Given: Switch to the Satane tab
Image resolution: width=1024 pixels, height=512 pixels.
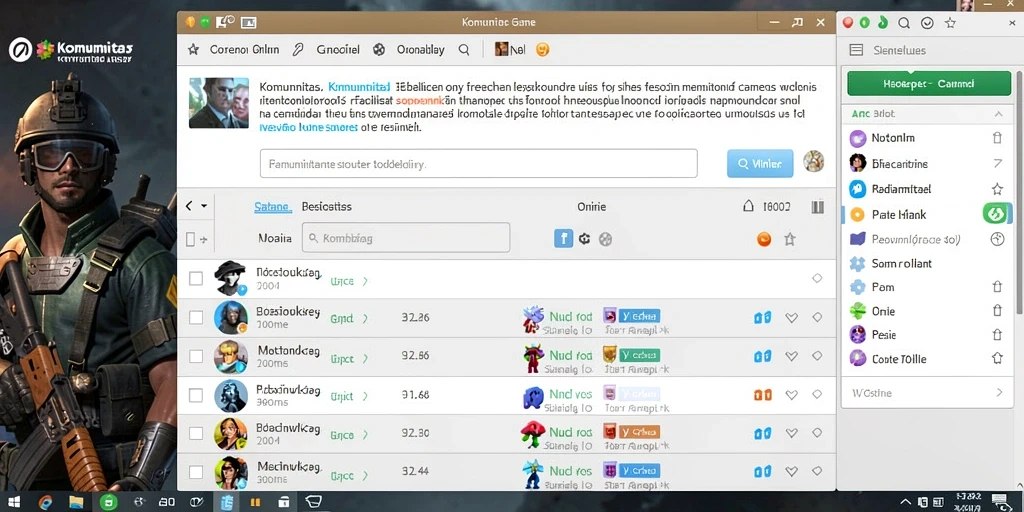Looking at the screenshot, I should tap(272, 207).
